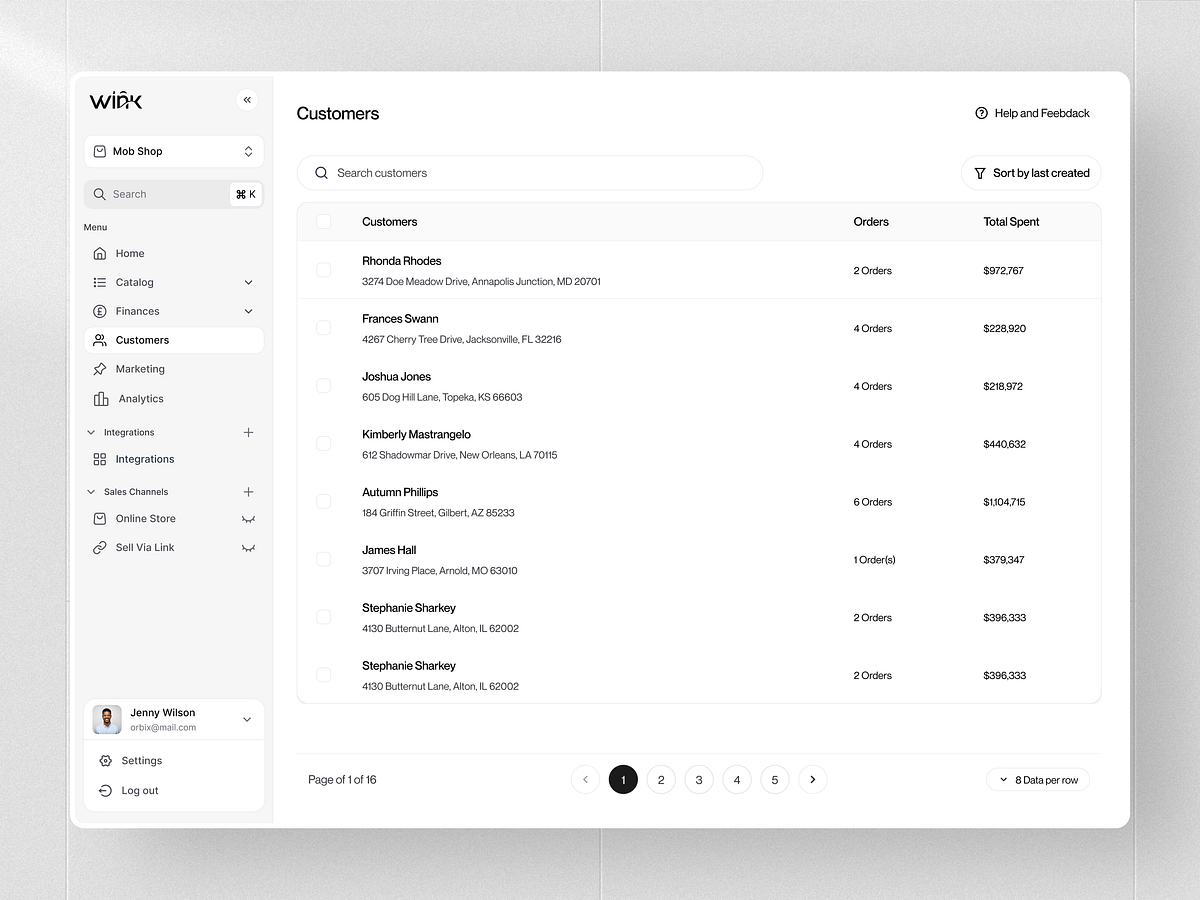Check the select-all checkbox in the table header
The height and width of the screenshot is (900, 1200).
point(323,221)
